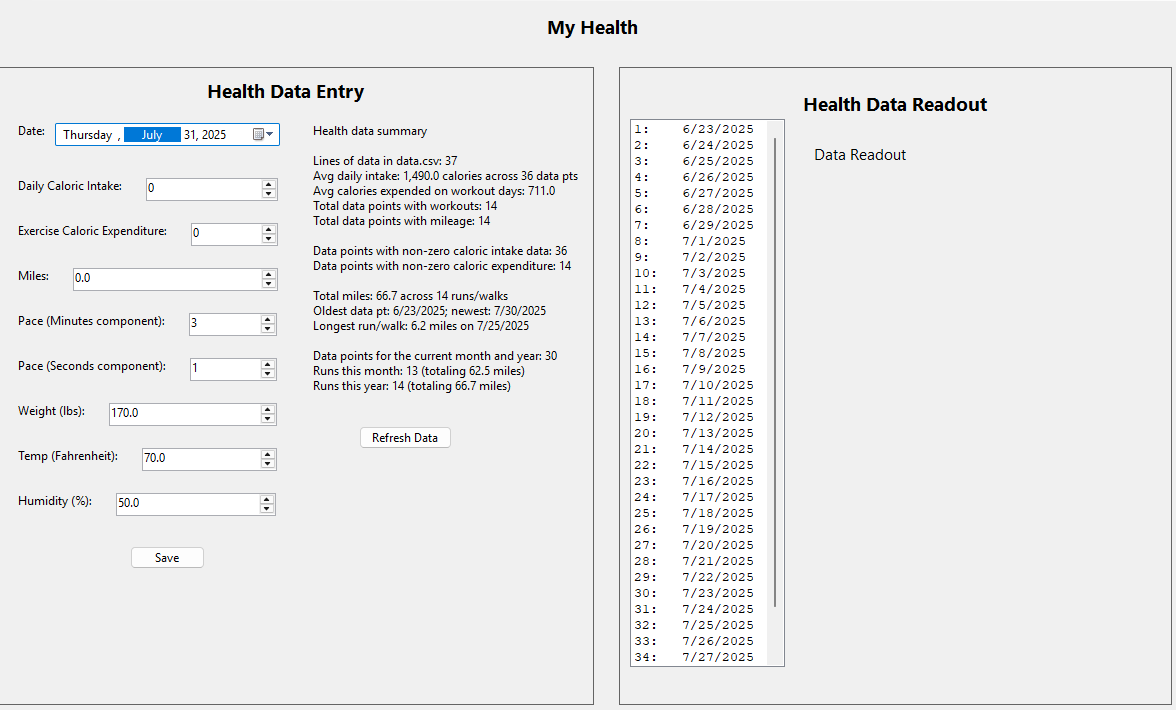Screen dimensions: 1176x710
Task: Increase Daily Caloric Intake with up arrow
Action: (268, 184)
